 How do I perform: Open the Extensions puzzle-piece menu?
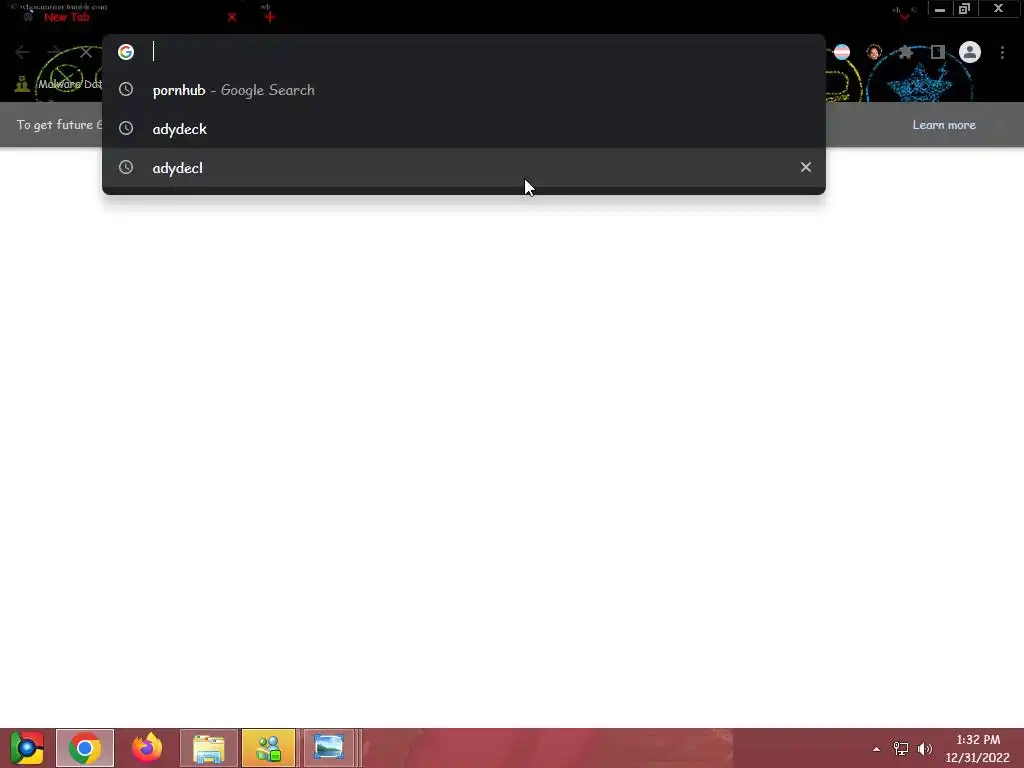pos(905,52)
